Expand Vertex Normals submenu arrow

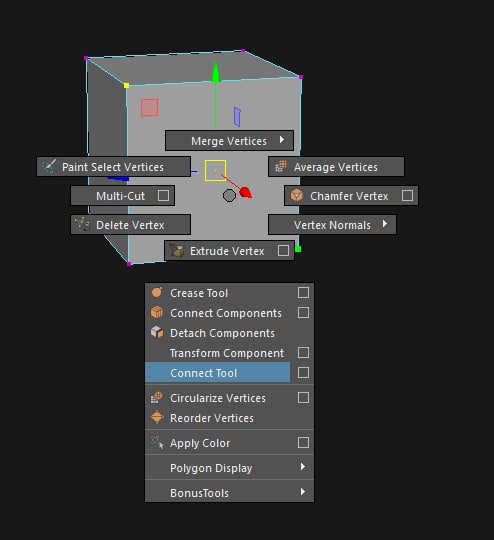[x=384, y=224]
